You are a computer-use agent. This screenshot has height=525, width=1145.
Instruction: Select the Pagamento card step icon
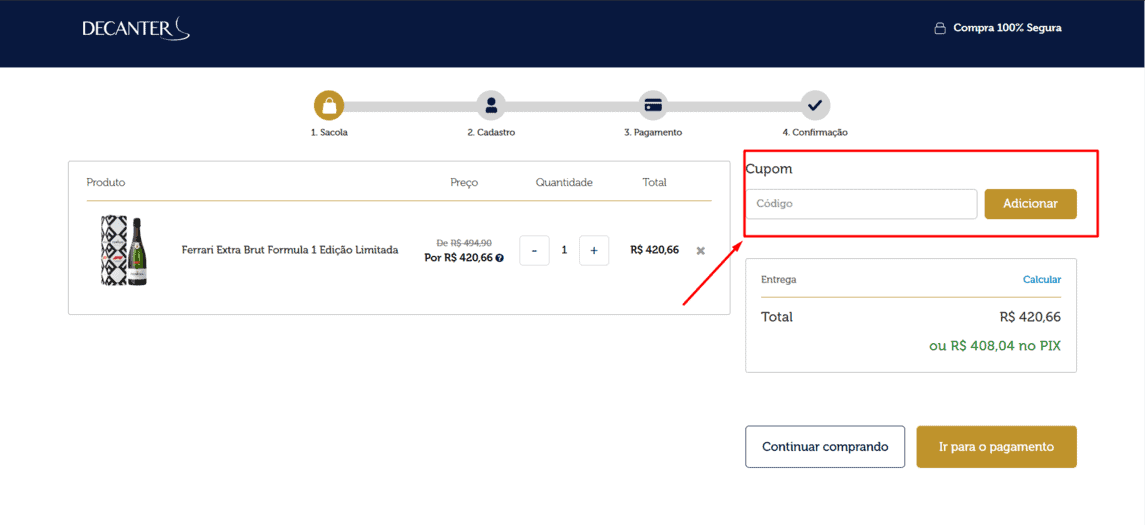[653, 106]
